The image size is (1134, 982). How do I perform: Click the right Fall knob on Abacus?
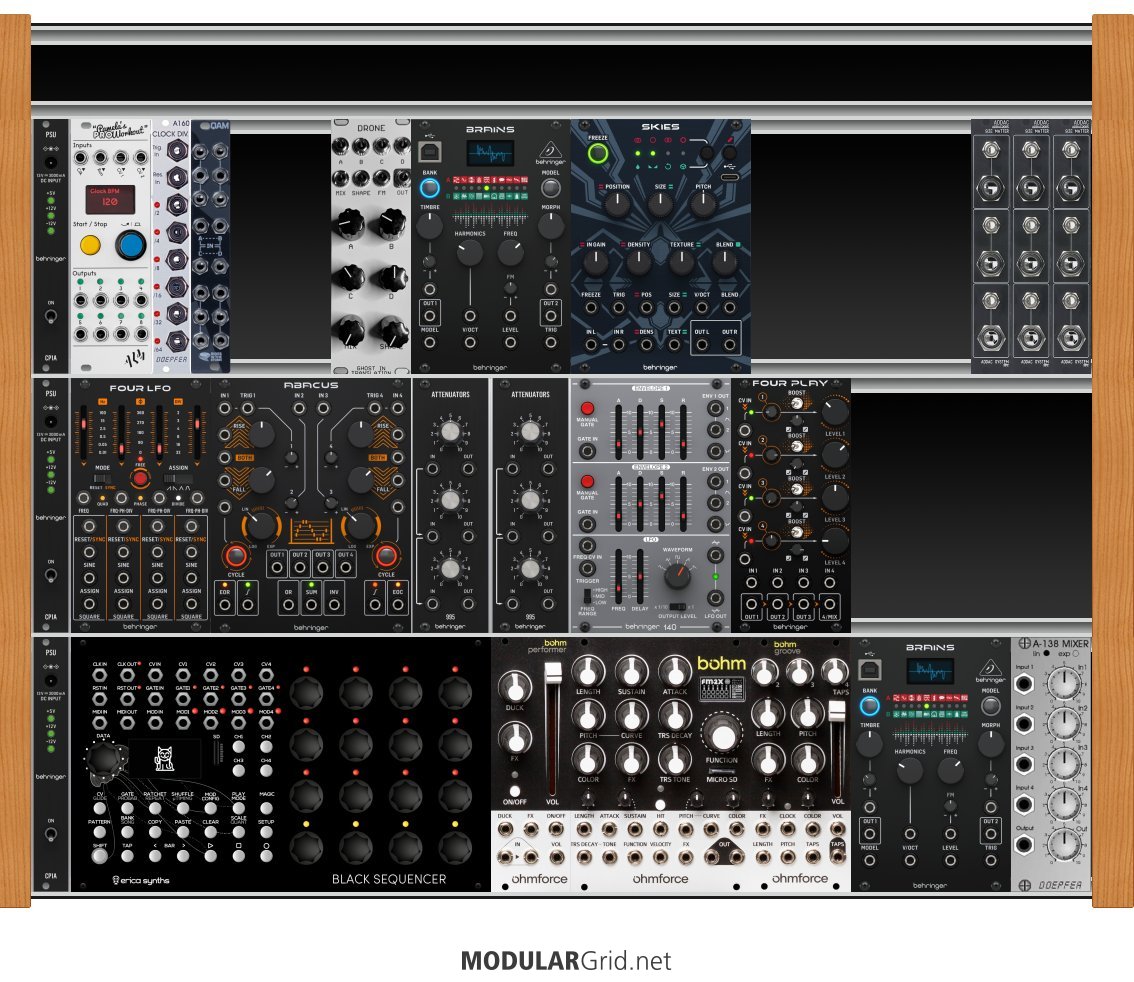pos(360,479)
